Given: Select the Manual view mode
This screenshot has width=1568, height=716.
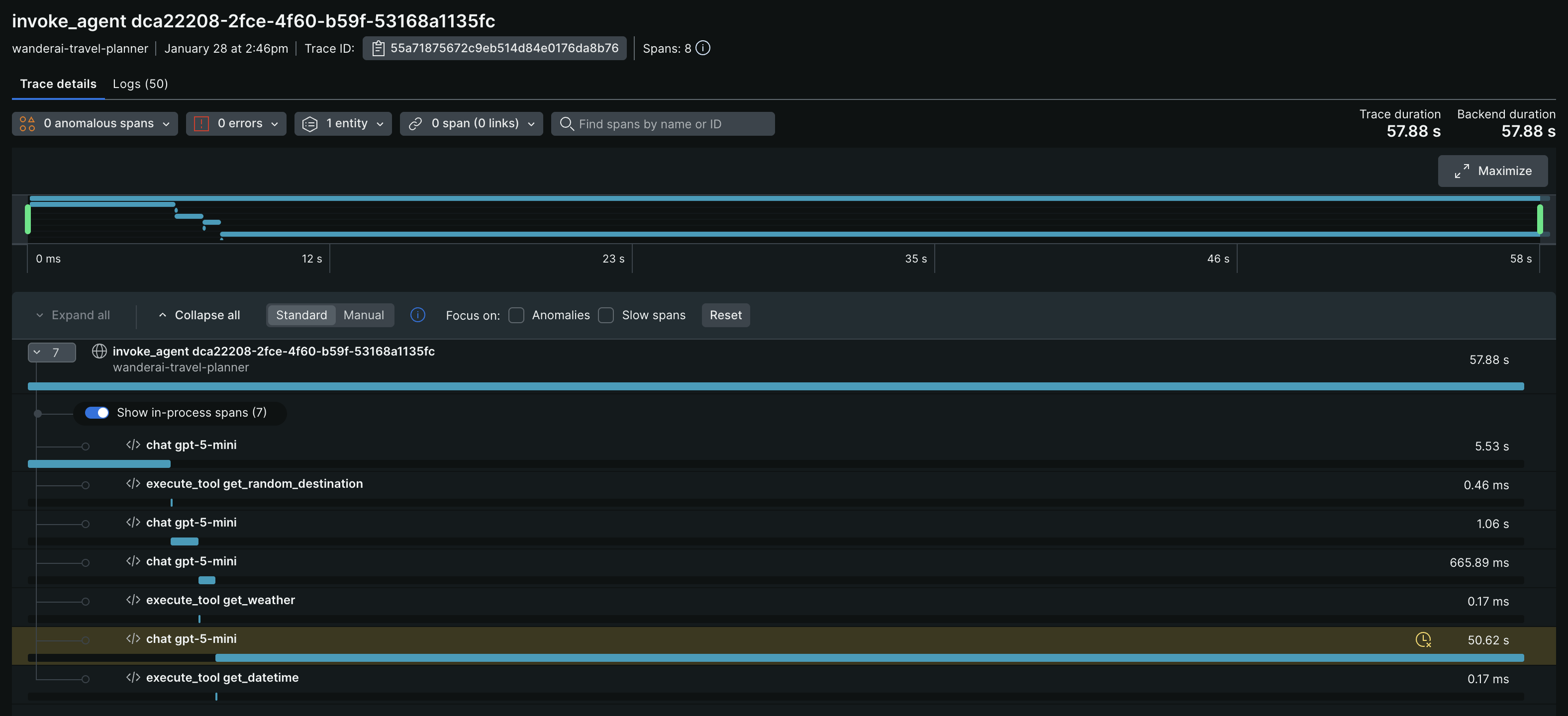Looking at the screenshot, I should point(363,315).
